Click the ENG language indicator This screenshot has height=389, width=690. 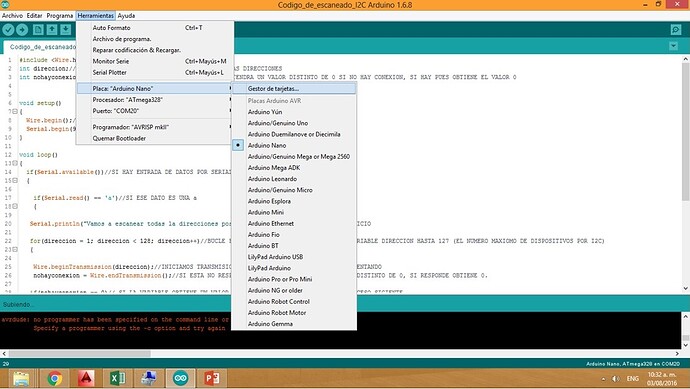[633, 379]
